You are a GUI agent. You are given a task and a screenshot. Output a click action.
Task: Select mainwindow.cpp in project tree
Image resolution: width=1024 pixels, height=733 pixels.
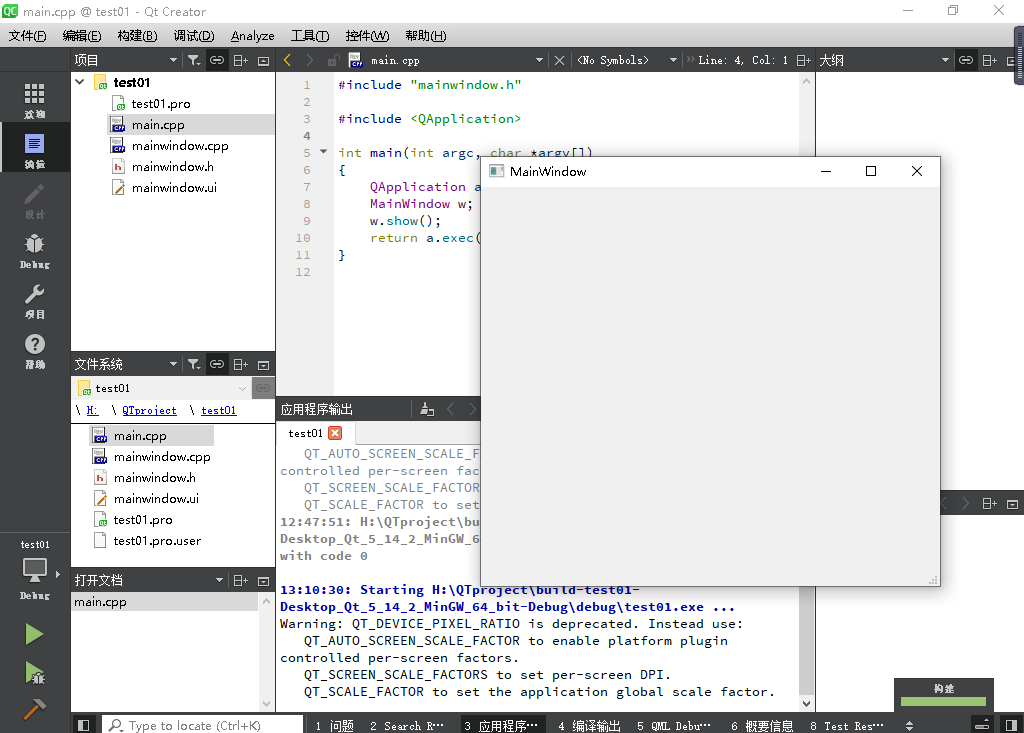[180, 146]
